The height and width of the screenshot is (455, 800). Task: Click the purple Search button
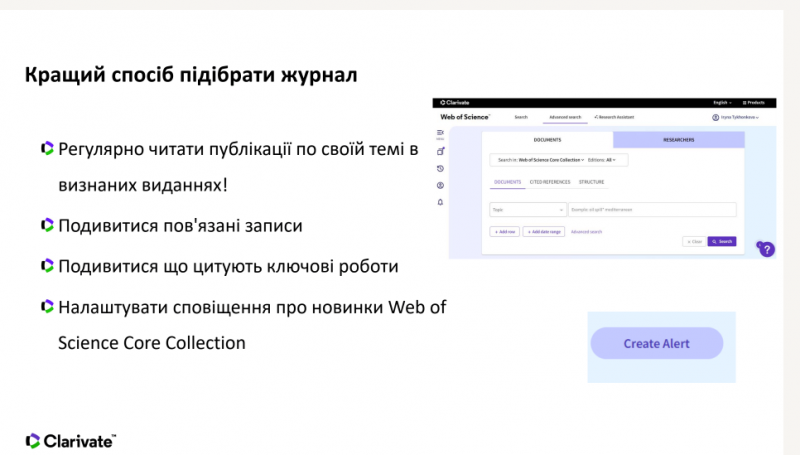[x=722, y=241]
